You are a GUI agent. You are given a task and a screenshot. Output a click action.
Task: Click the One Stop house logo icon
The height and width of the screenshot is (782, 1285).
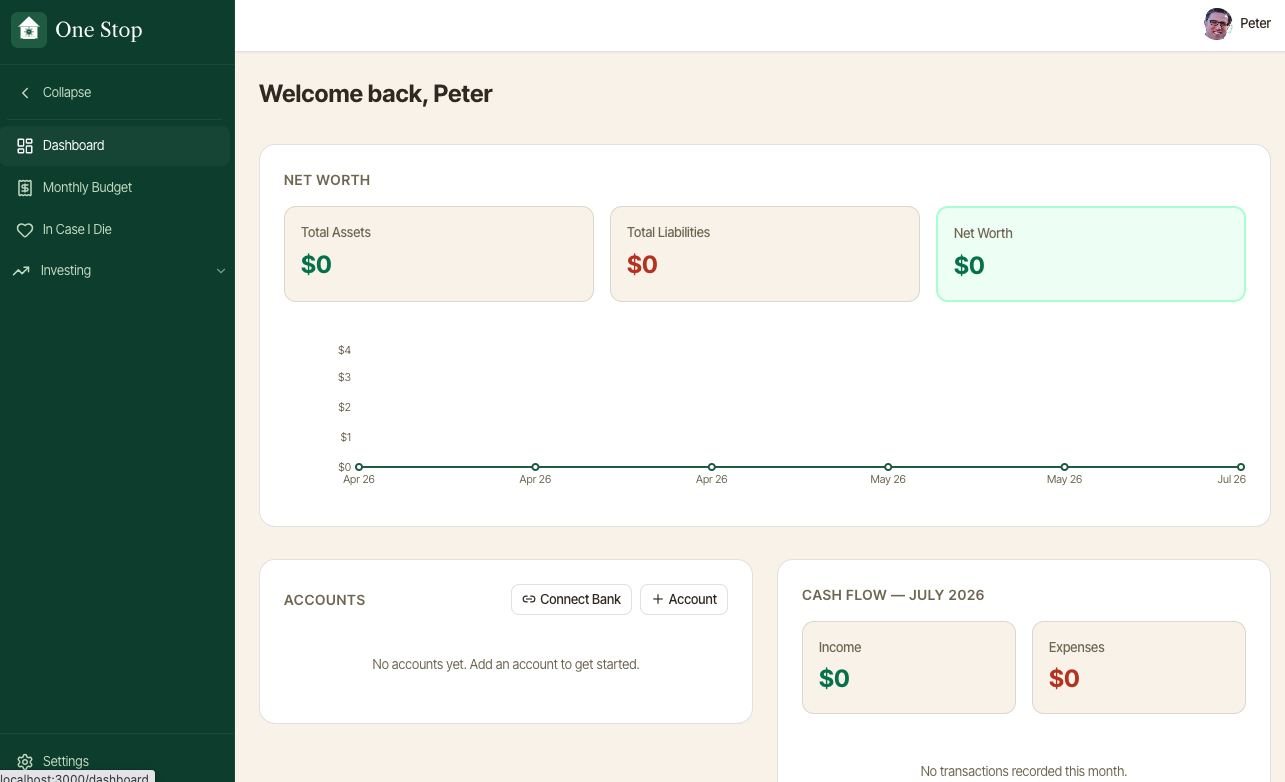[x=29, y=30]
